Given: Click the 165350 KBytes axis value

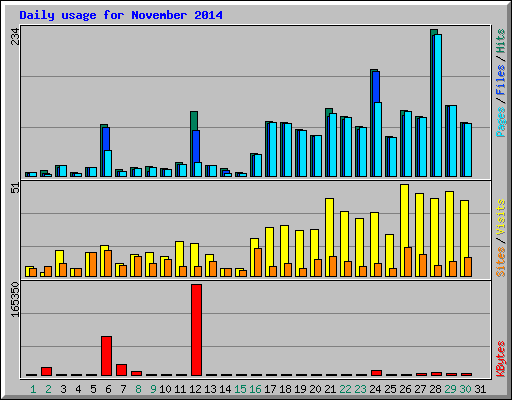Looking at the screenshot, I should click(15, 299).
